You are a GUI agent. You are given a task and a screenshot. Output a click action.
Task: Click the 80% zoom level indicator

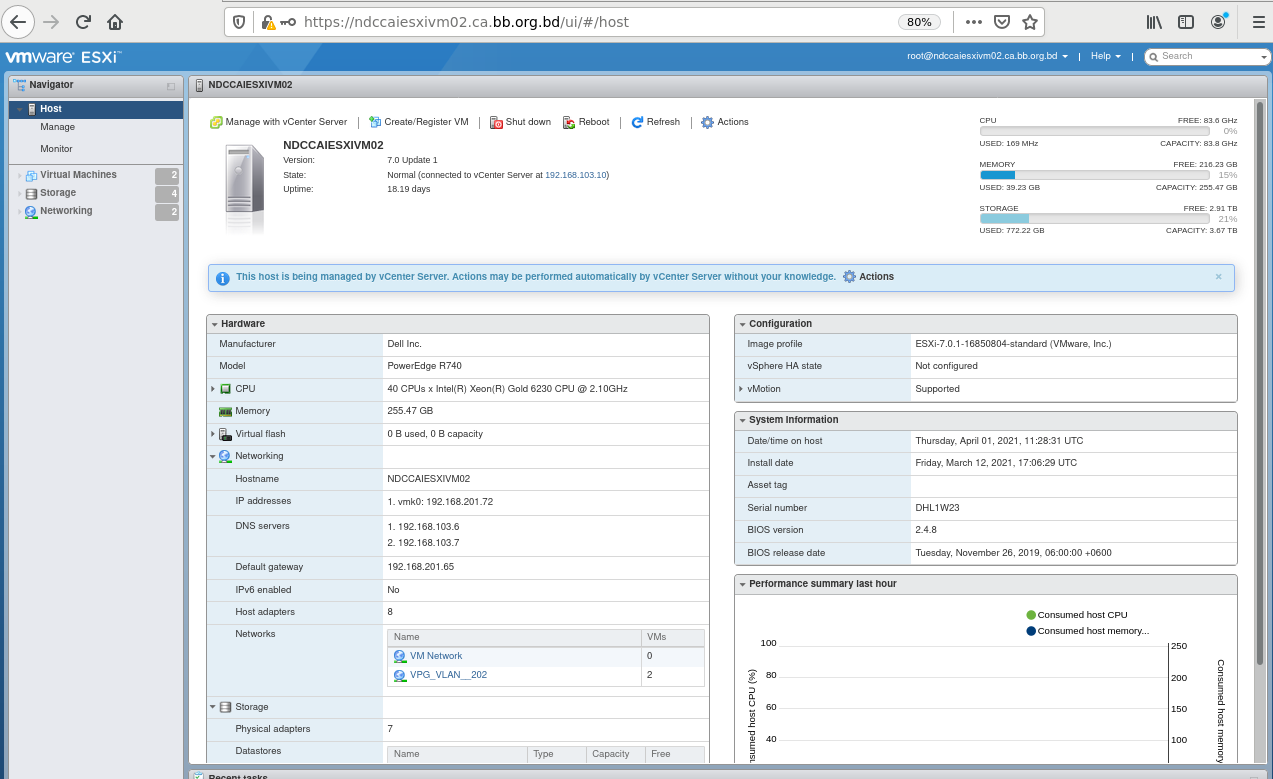point(919,21)
